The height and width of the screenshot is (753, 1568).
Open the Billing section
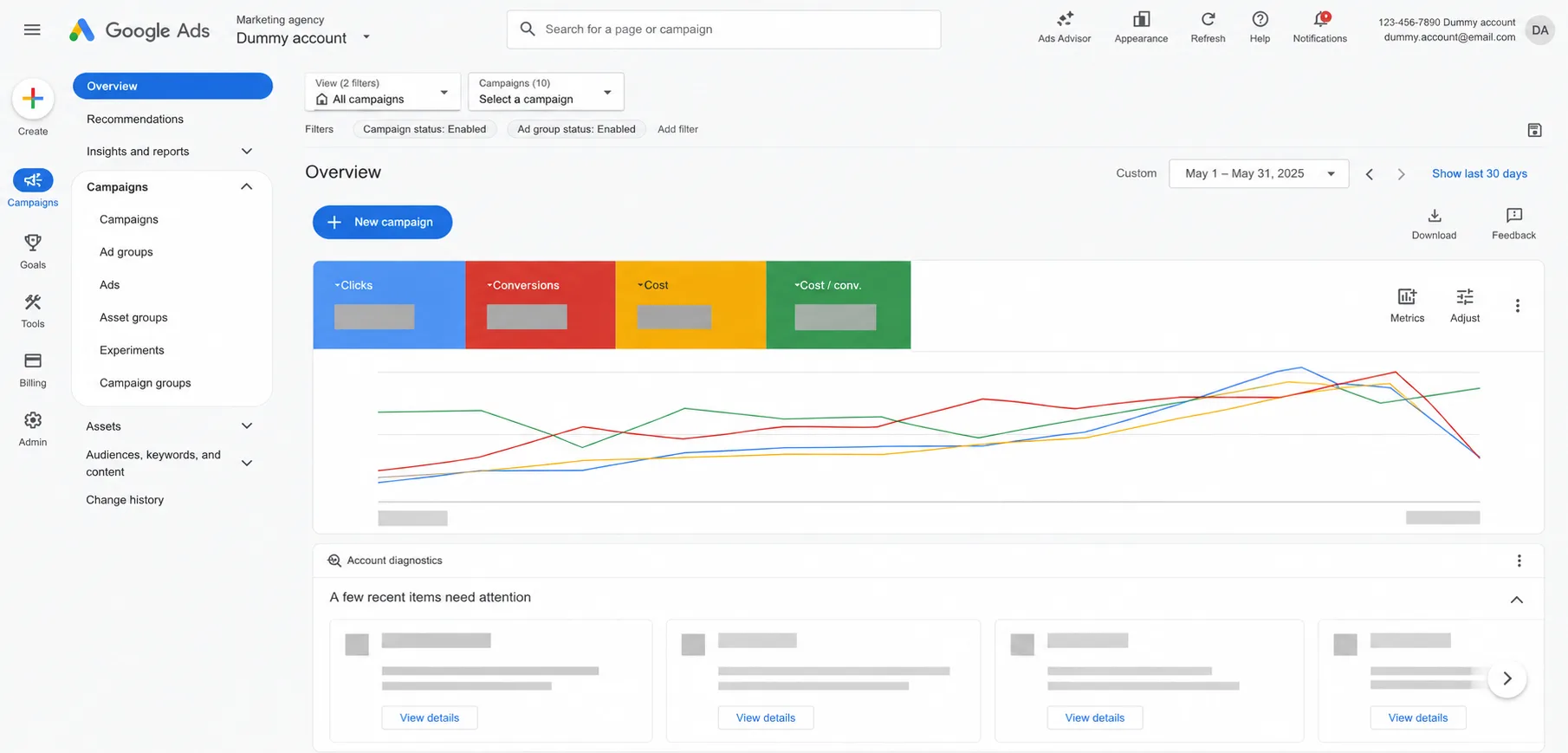pos(33,370)
